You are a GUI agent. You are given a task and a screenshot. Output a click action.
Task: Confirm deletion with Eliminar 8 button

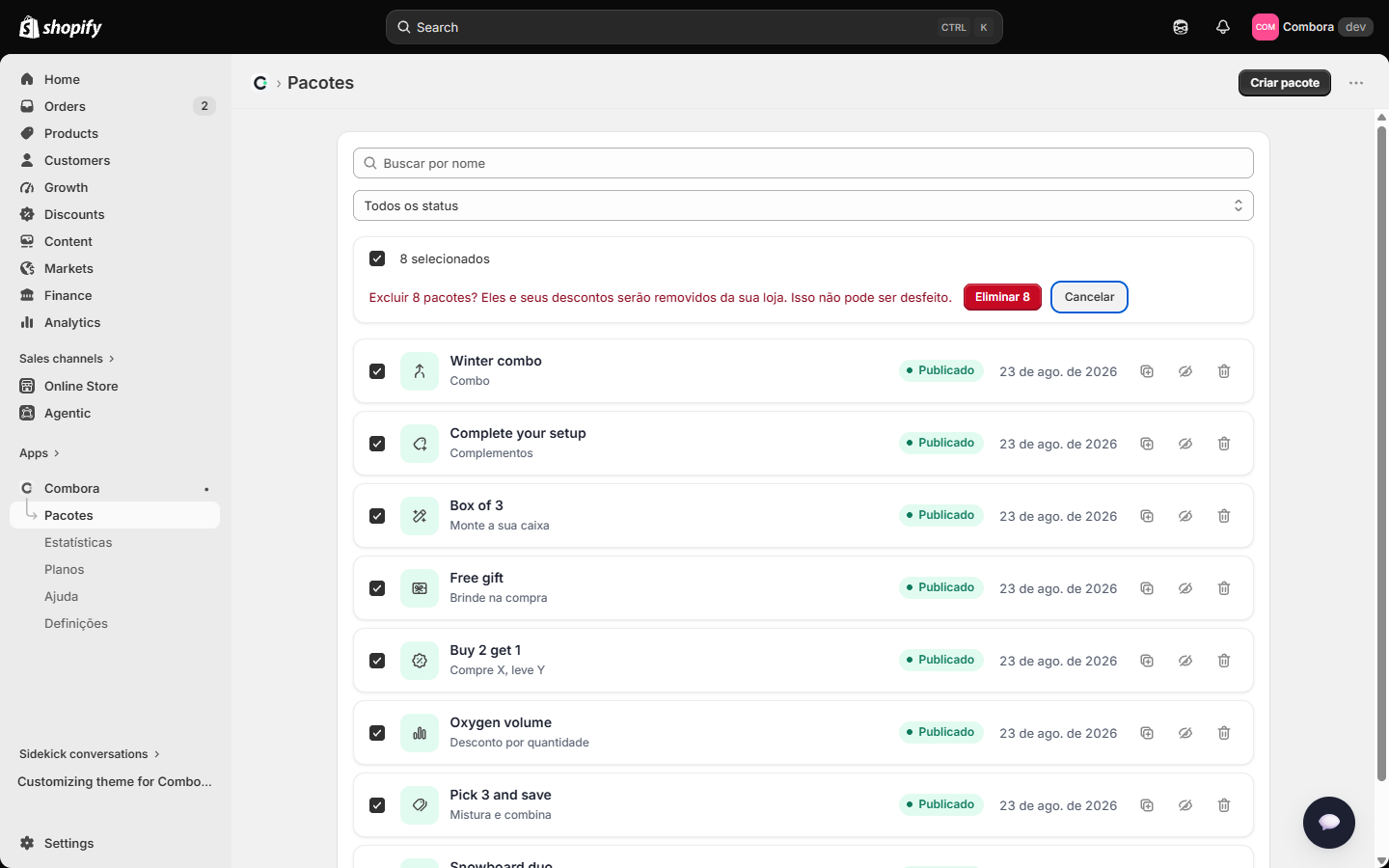coord(1002,297)
